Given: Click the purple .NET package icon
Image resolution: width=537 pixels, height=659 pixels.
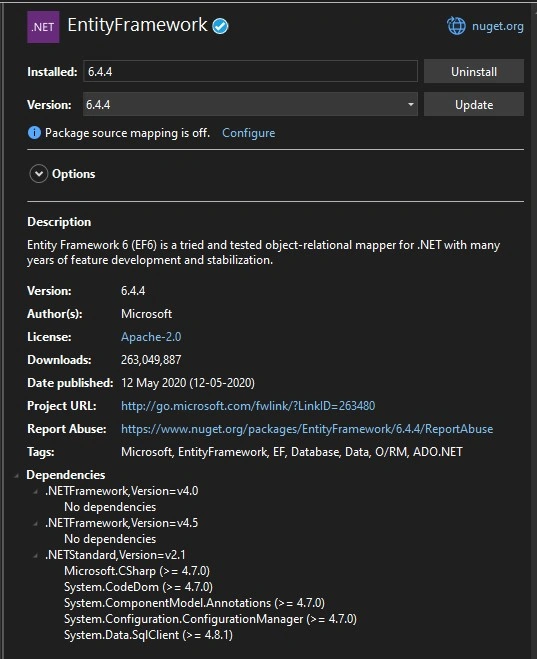Looking at the screenshot, I should click(43, 27).
